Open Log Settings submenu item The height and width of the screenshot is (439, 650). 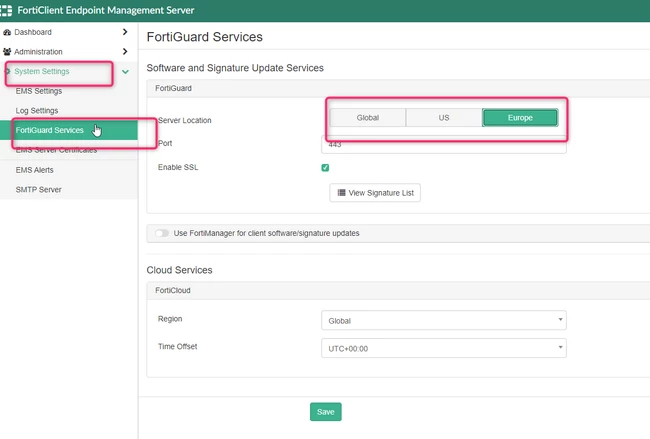click(37, 111)
